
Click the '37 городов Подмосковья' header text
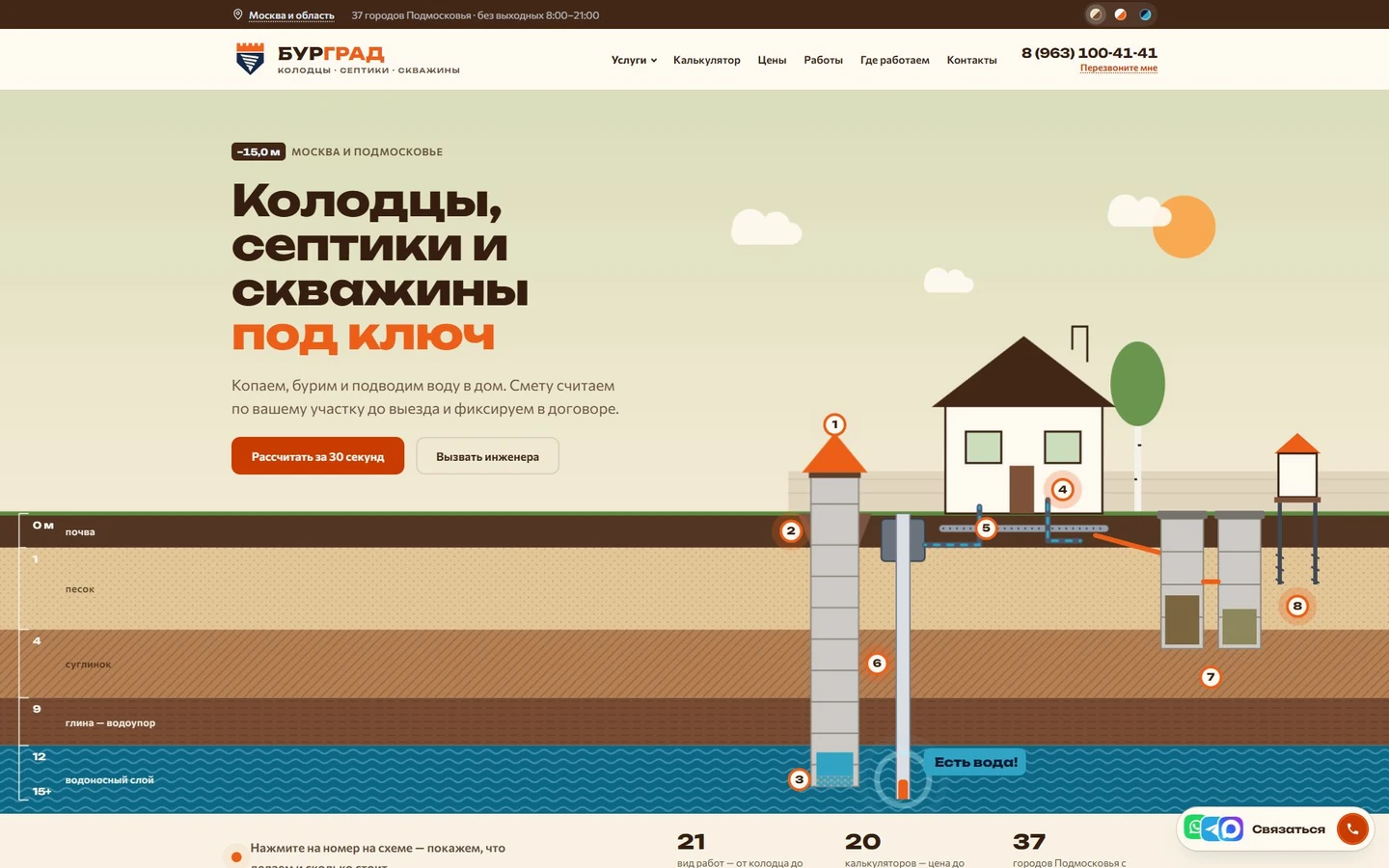411,15
